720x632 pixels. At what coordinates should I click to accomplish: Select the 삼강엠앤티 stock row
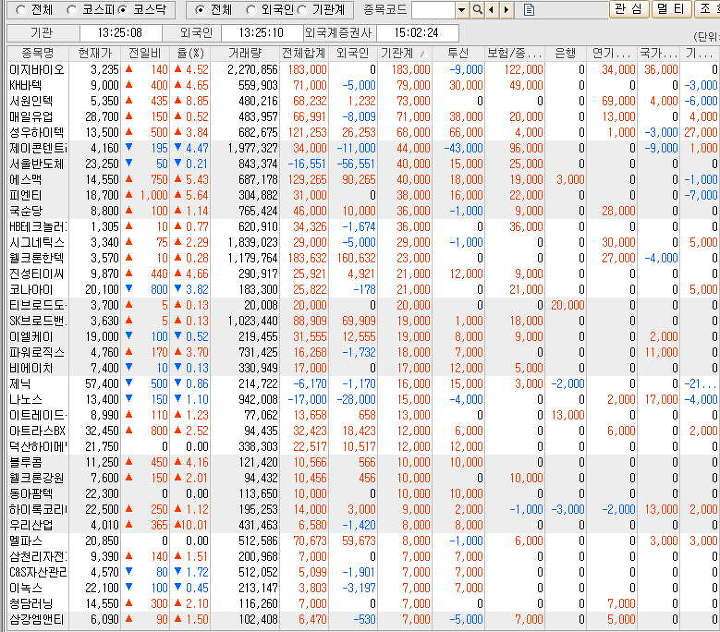[363, 619]
